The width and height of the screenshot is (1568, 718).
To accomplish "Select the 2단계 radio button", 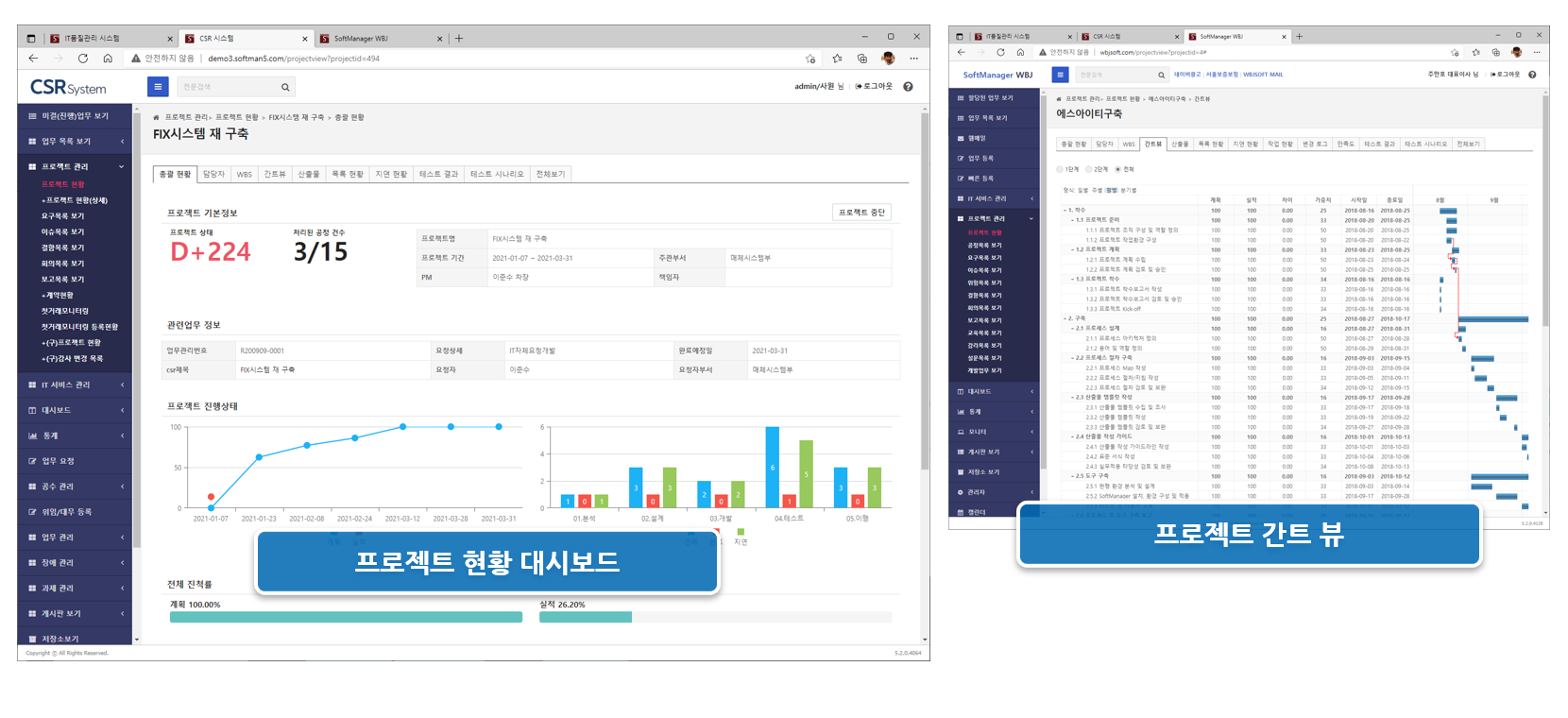I will pos(1089,170).
